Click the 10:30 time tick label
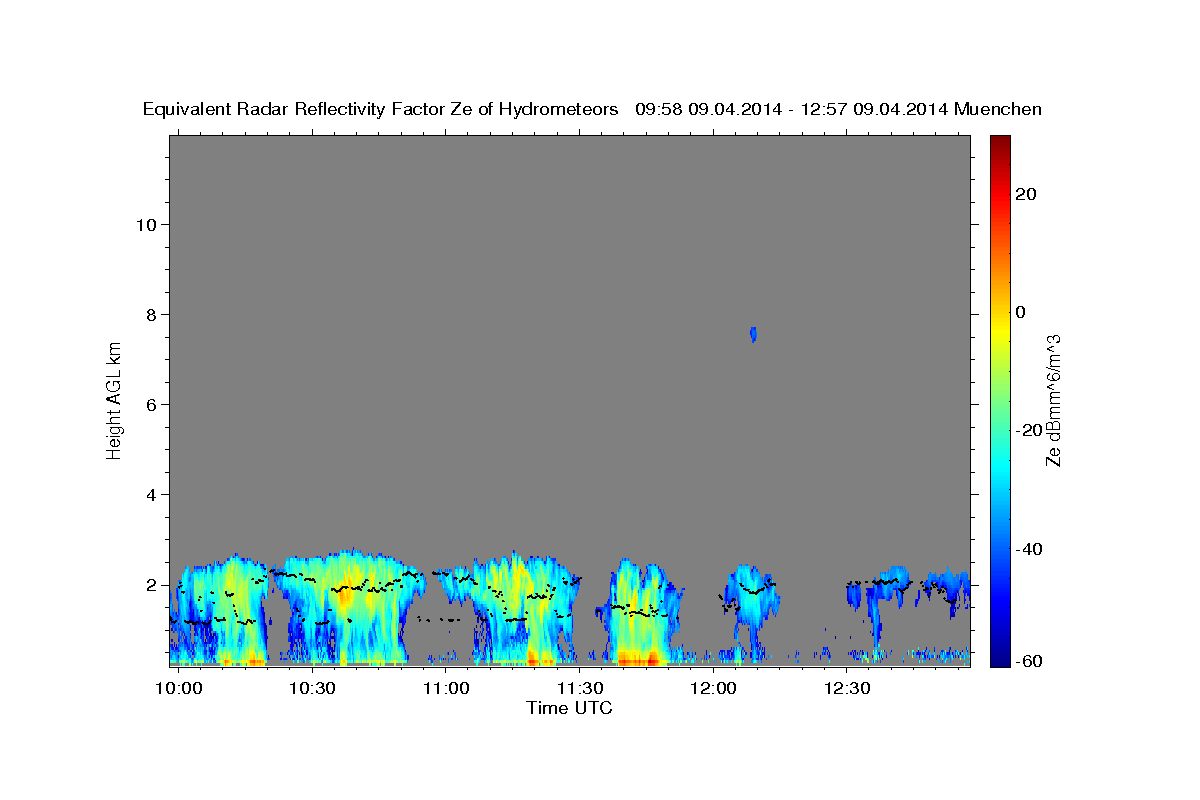The height and width of the screenshot is (800, 1200). coord(312,689)
